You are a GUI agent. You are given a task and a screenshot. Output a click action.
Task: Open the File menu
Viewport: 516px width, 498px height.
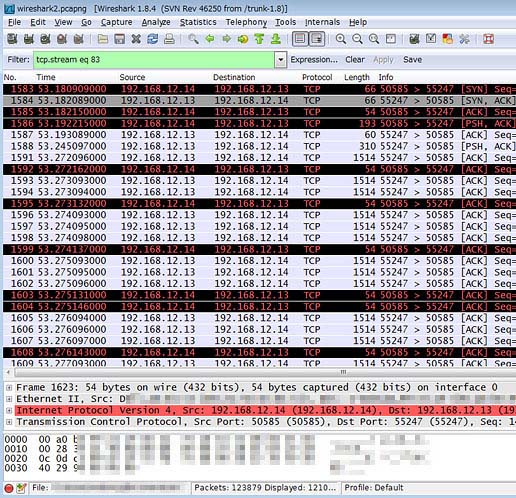coord(14,22)
